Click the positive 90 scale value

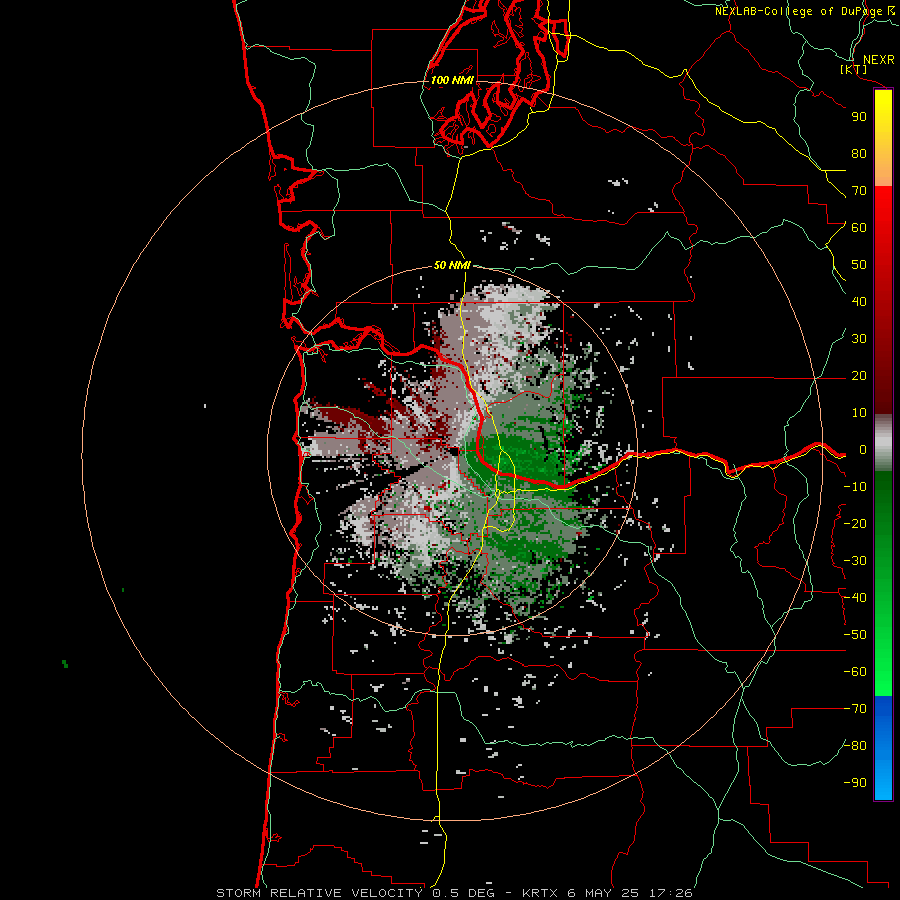(859, 117)
